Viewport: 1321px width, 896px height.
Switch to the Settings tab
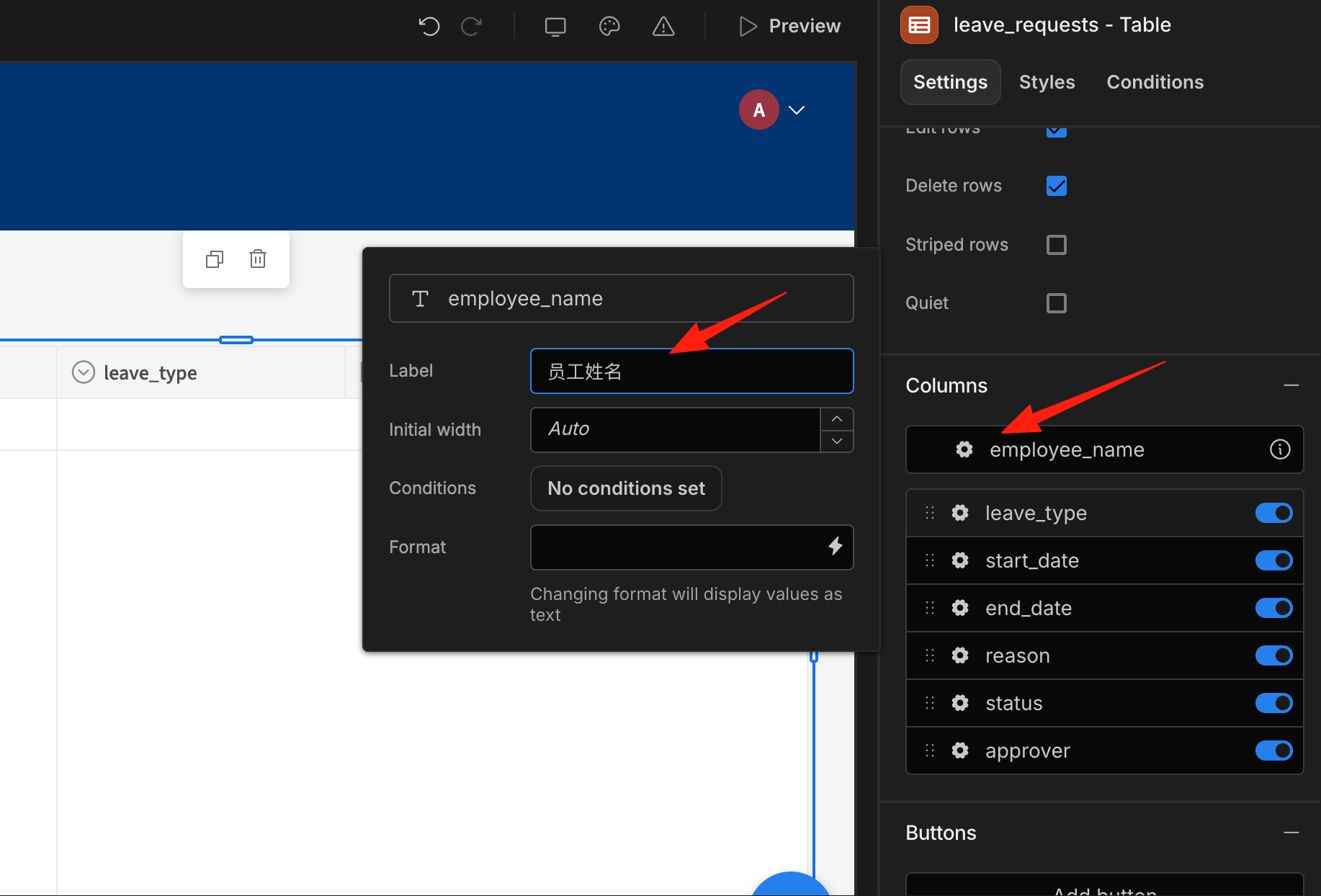click(x=950, y=82)
